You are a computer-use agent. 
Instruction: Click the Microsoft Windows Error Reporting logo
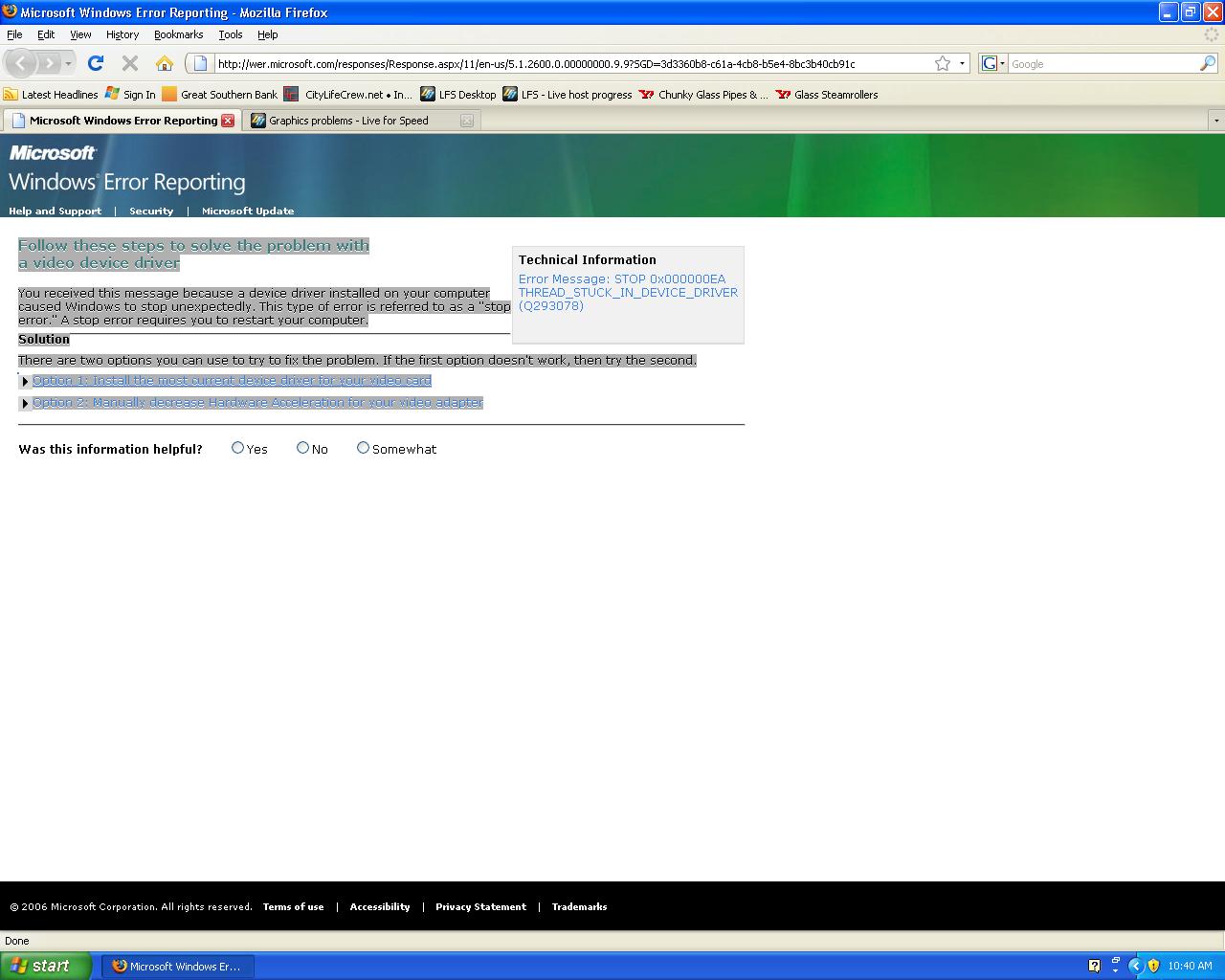point(127,168)
